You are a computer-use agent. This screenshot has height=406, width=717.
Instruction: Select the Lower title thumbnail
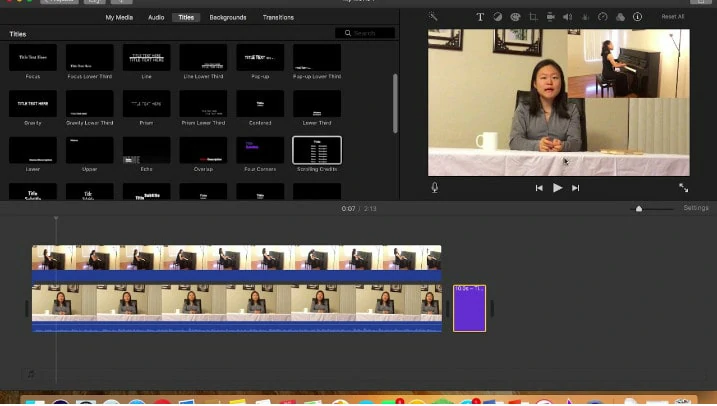click(x=33, y=150)
